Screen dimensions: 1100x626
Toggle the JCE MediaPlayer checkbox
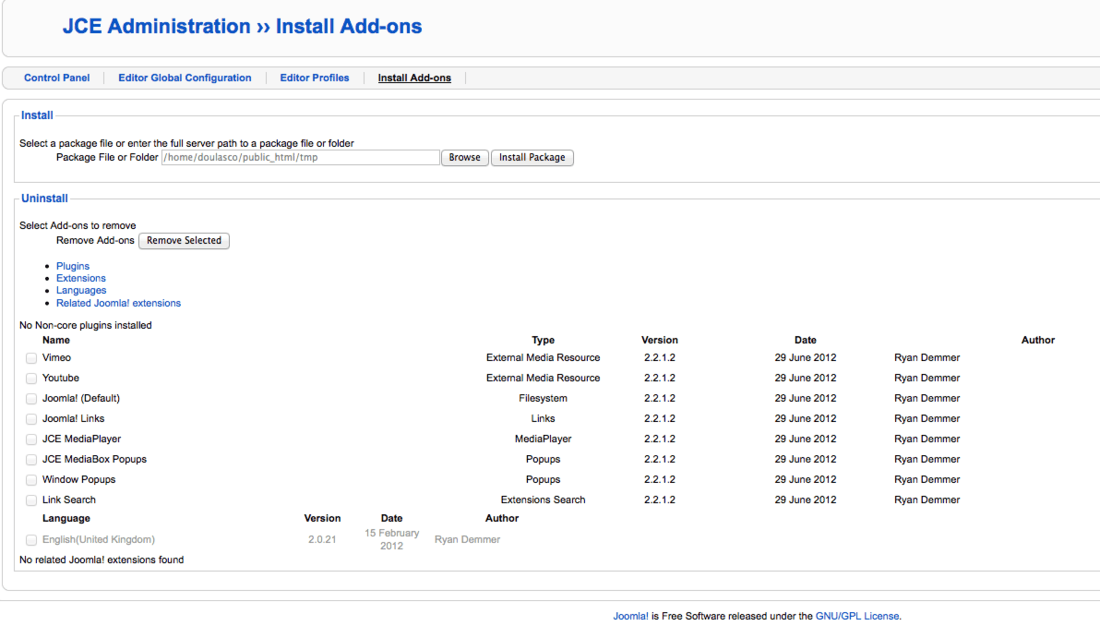(x=31, y=439)
